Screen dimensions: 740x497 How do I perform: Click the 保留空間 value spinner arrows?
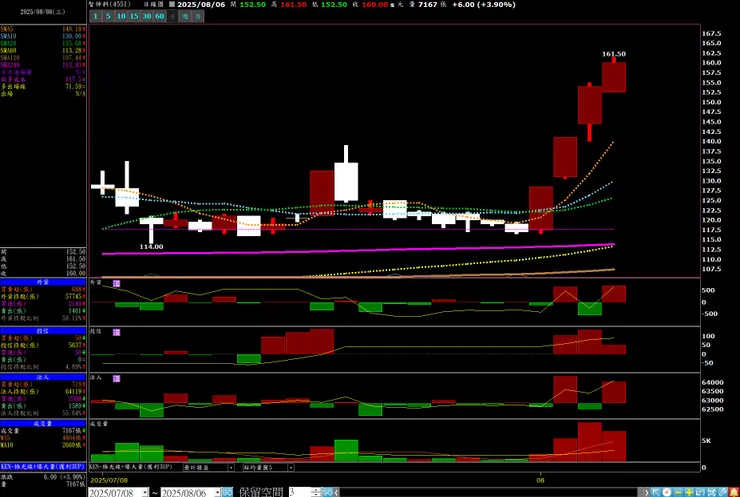click(316, 492)
